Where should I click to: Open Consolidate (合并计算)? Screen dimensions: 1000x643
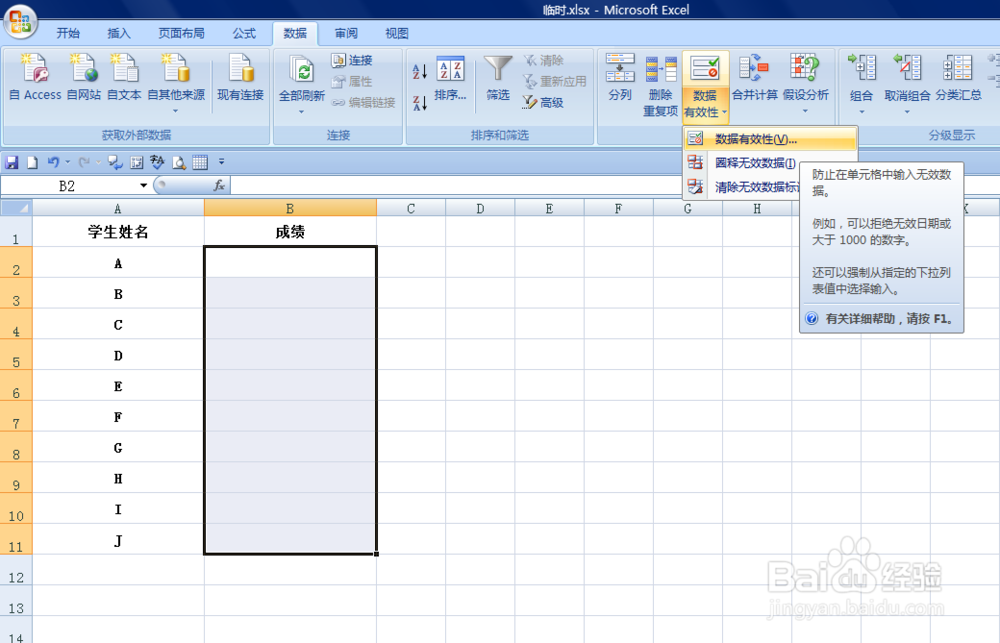(x=754, y=78)
